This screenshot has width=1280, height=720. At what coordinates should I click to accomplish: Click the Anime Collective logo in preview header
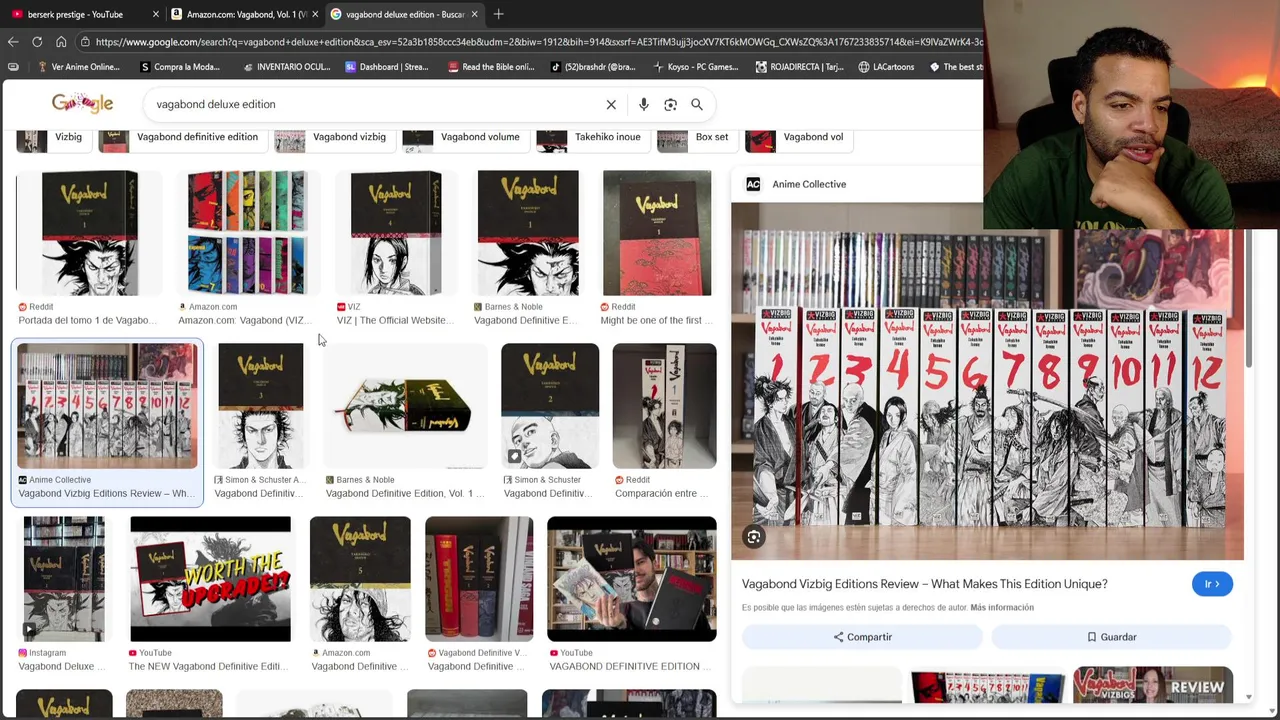pos(753,184)
